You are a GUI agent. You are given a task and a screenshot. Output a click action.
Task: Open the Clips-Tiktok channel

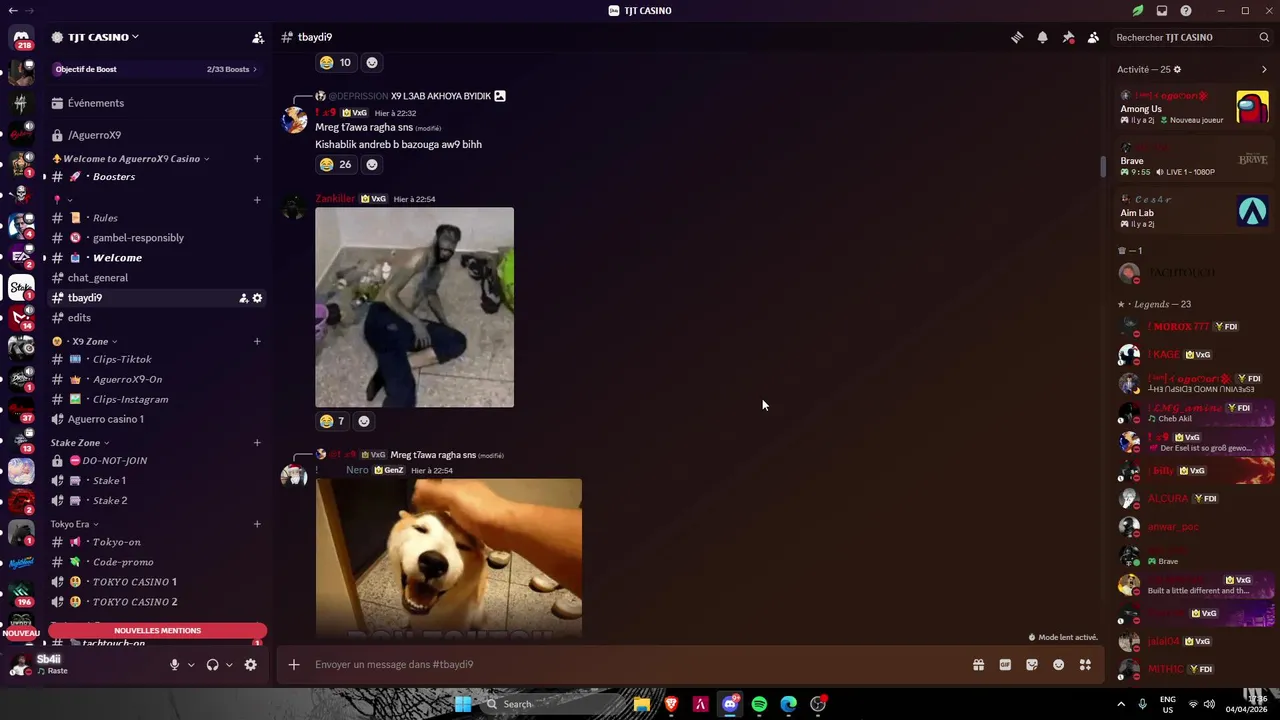point(157,359)
